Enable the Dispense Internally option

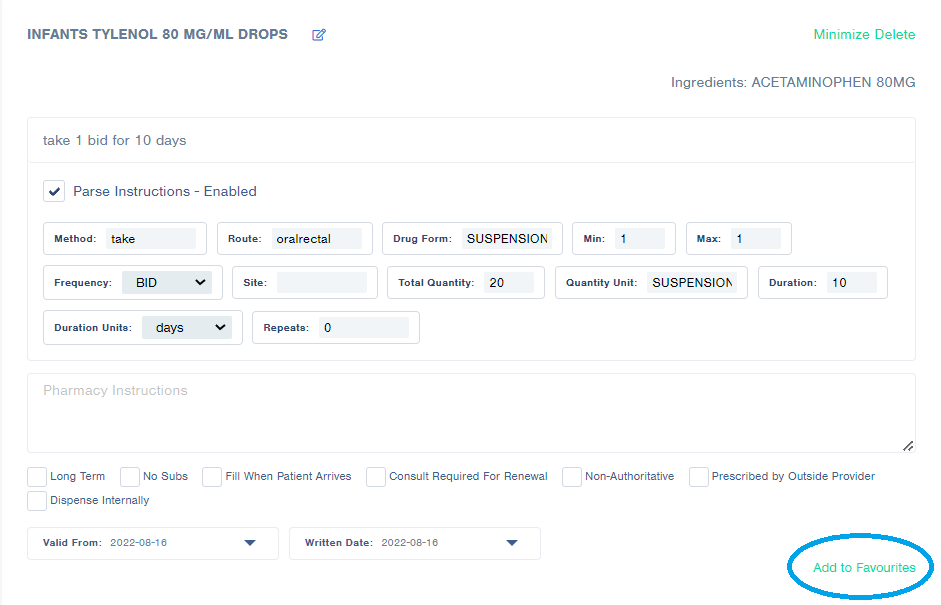[x=37, y=500]
